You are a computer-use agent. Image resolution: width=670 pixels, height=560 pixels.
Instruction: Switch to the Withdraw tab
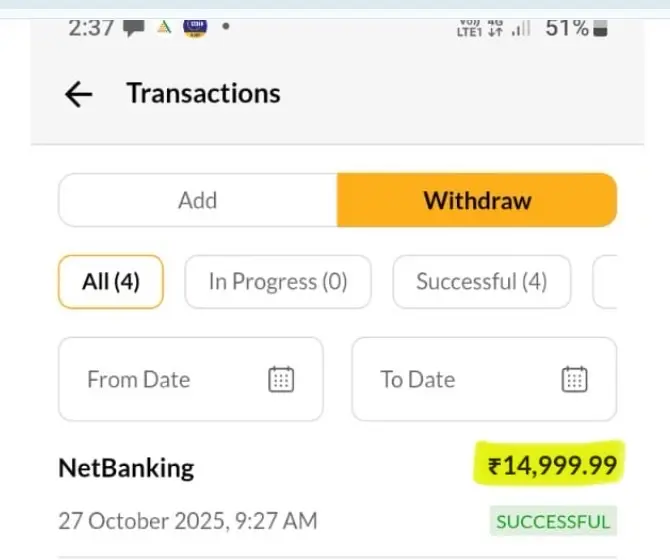click(477, 200)
